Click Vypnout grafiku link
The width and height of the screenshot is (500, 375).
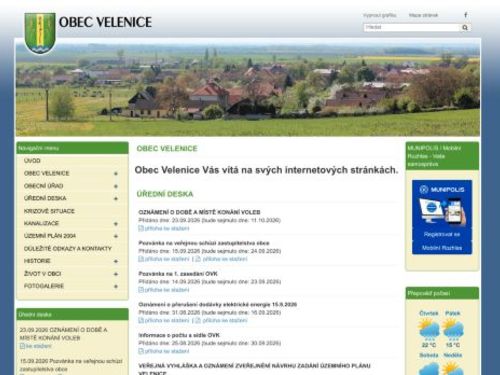(x=380, y=15)
